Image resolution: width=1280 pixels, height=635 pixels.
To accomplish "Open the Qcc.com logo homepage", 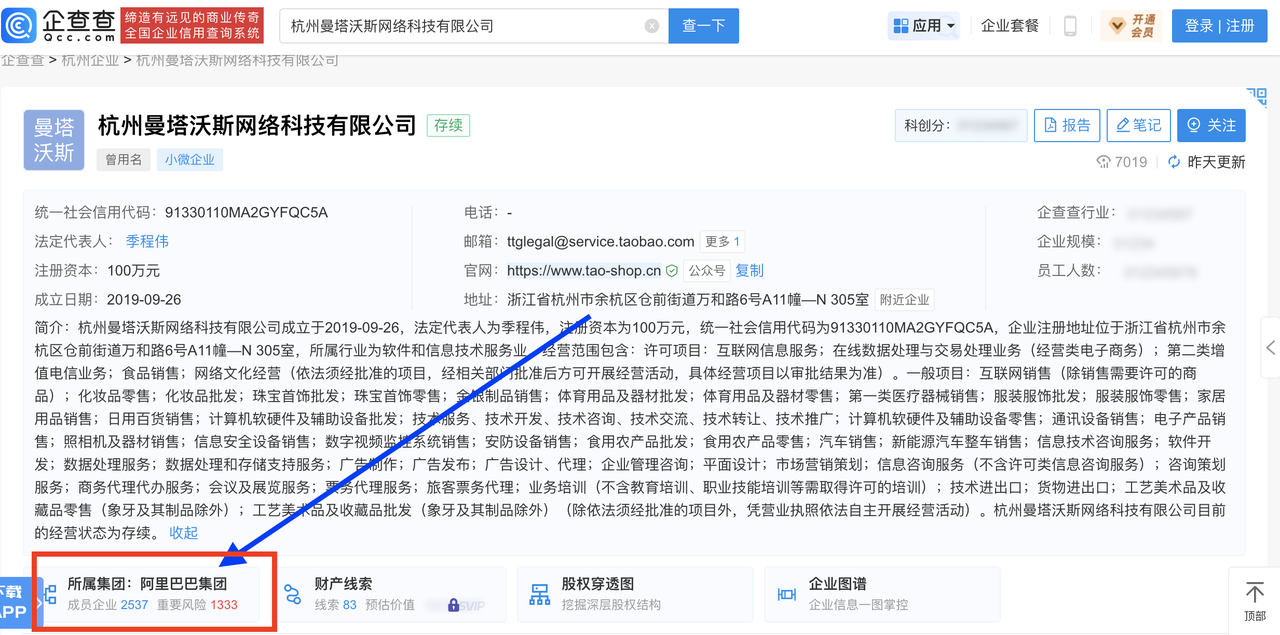I will 59,26.
